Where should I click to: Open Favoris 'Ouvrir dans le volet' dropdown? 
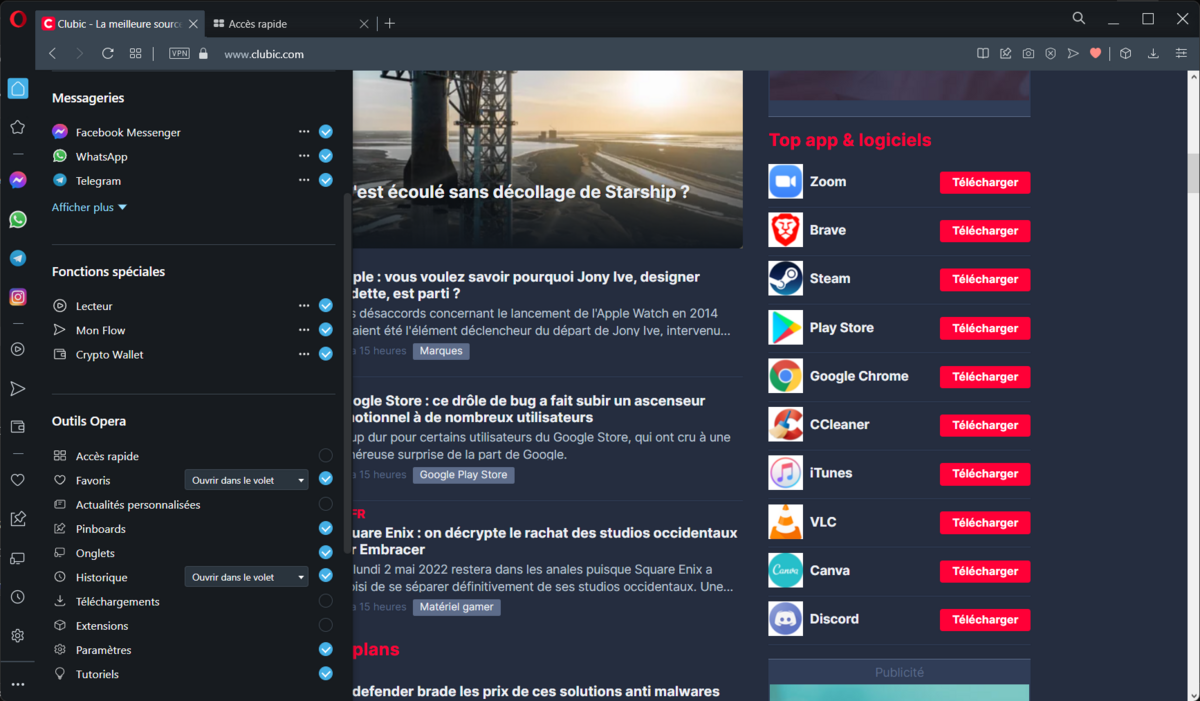pyautogui.click(x=246, y=480)
